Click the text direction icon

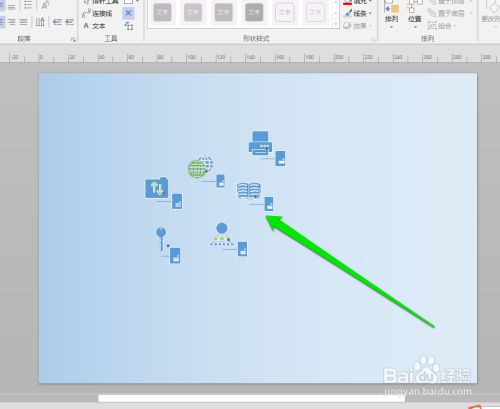click(x=40, y=22)
